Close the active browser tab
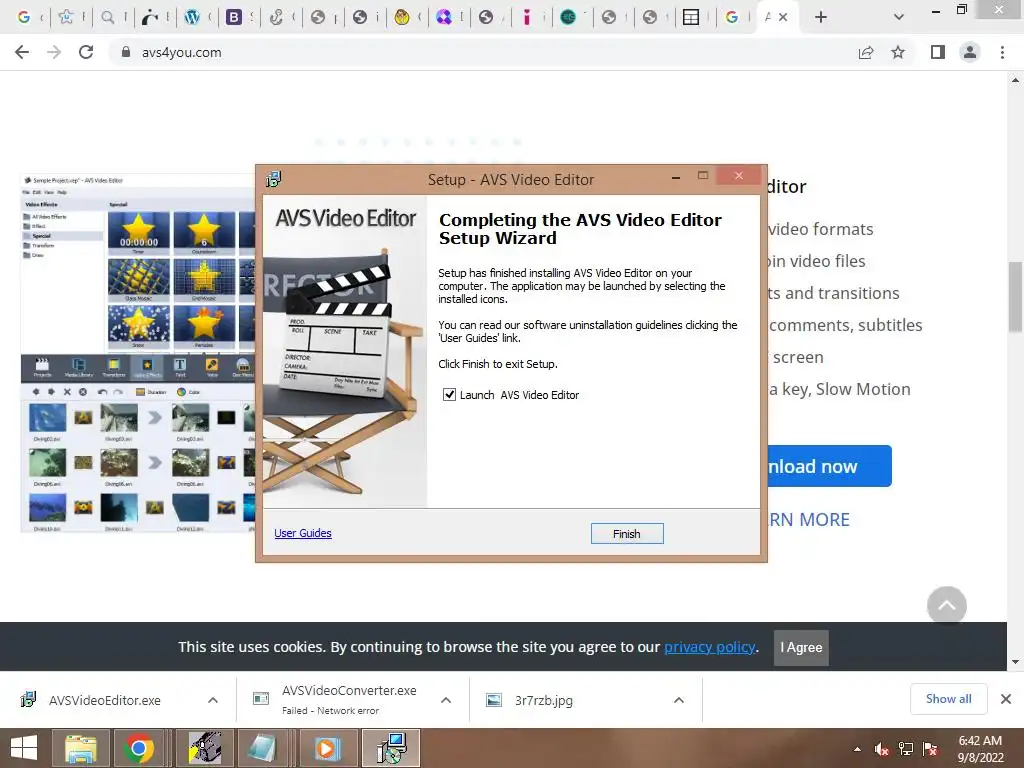Image resolution: width=1024 pixels, height=768 pixels. click(x=784, y=18)
